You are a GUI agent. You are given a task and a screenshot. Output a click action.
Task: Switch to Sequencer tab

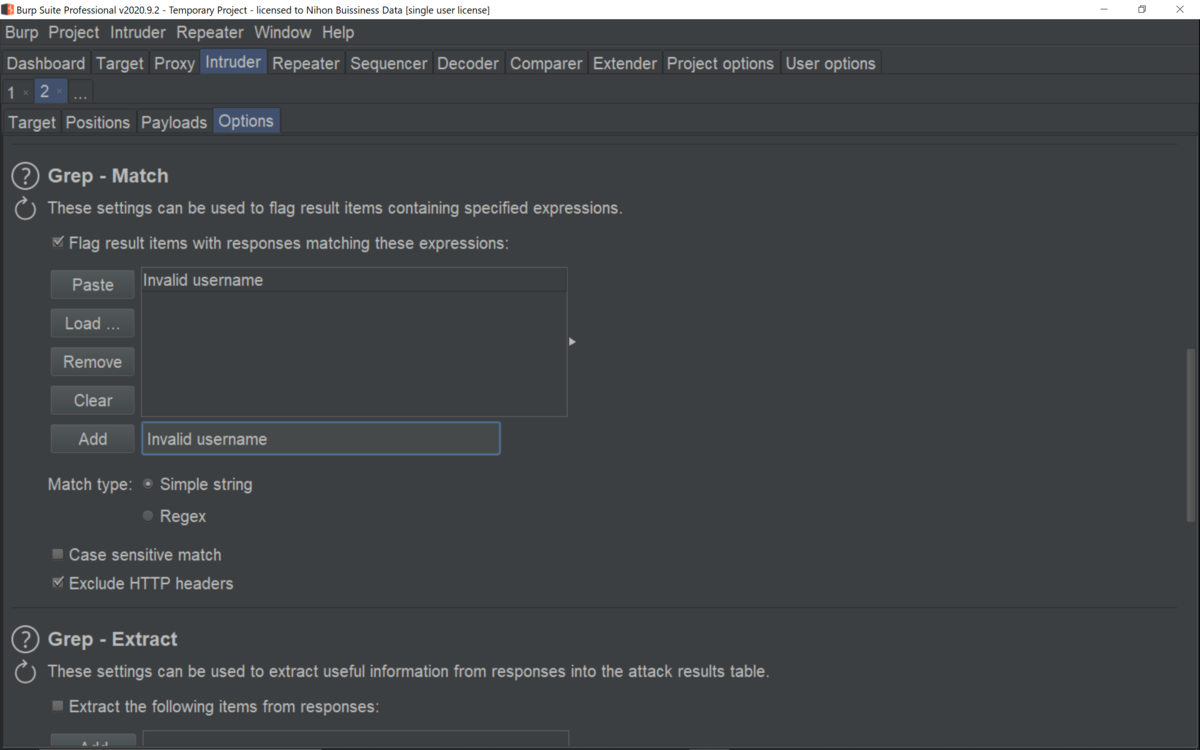pos(389,63)
